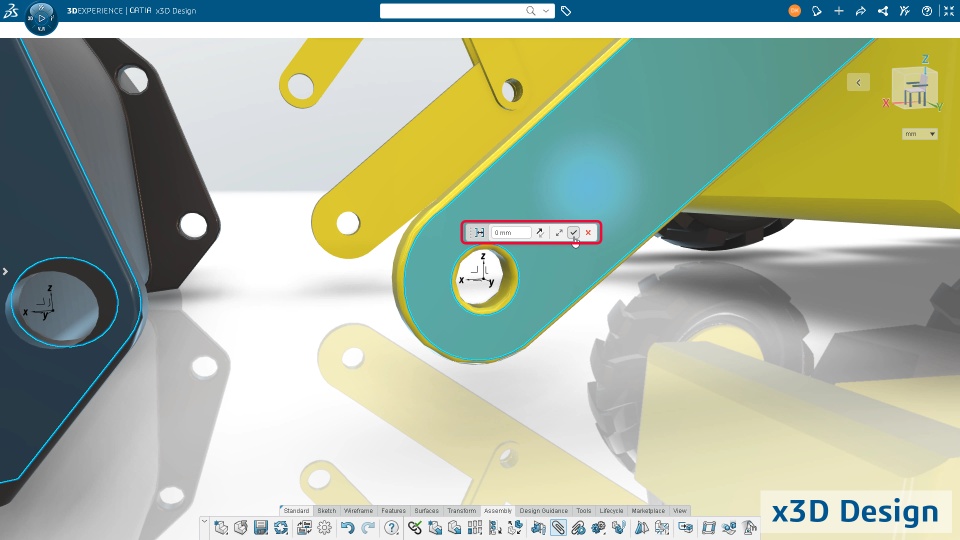Click the magnifier search icon
This screenshot has height=540, width=960.
(531, 11)
